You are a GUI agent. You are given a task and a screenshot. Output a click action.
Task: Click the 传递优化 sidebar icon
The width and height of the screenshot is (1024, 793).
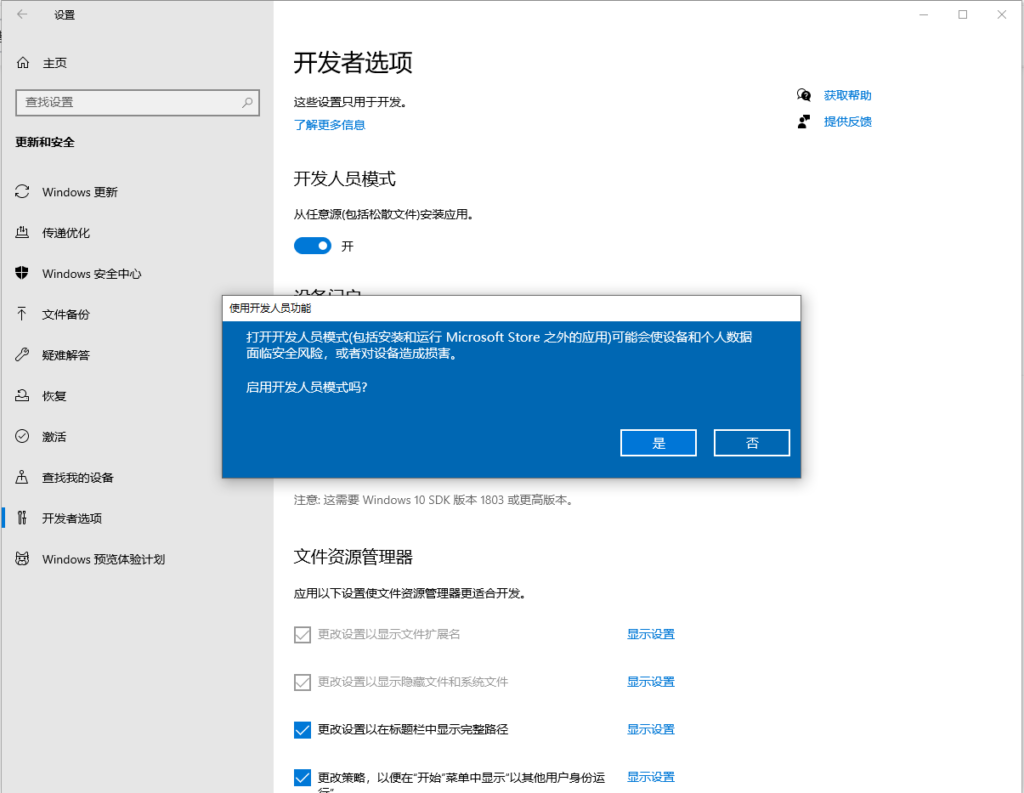point(22,233)
